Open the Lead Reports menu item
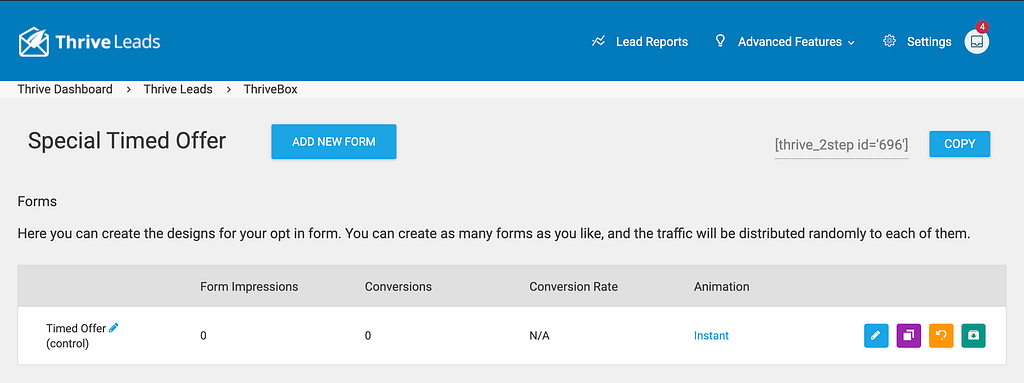The width and height of the screenshot is (1024, 383). 652,42
